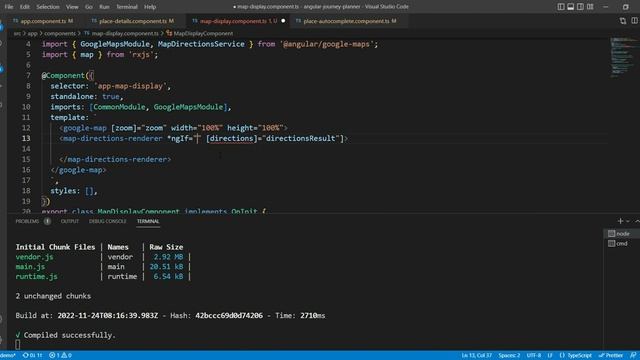The image size is (640, 360).
Task: Click '@Component' decorator on line 7
Action: pyautogui.click(x=63, y=76)
